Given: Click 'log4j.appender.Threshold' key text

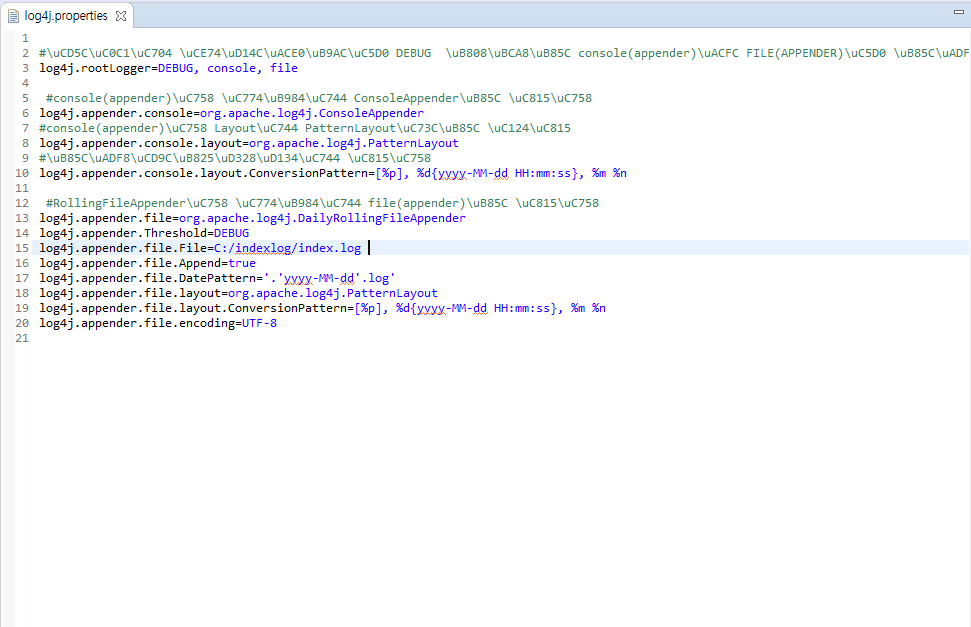Looking at the screenshot, I should pyautogui.click(x=123, y=233).
